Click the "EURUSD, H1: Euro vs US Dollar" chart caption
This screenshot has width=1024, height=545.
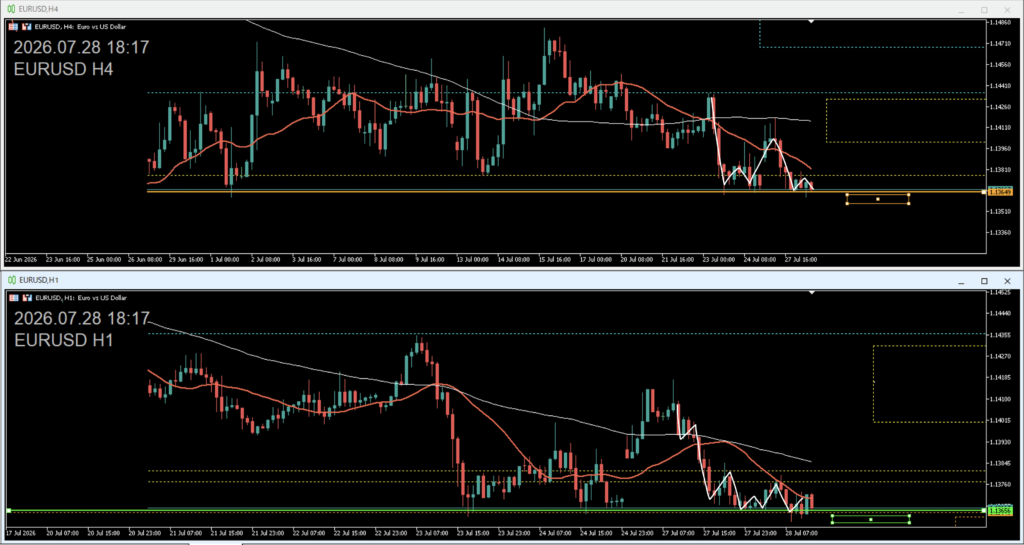tap(80, 298)
